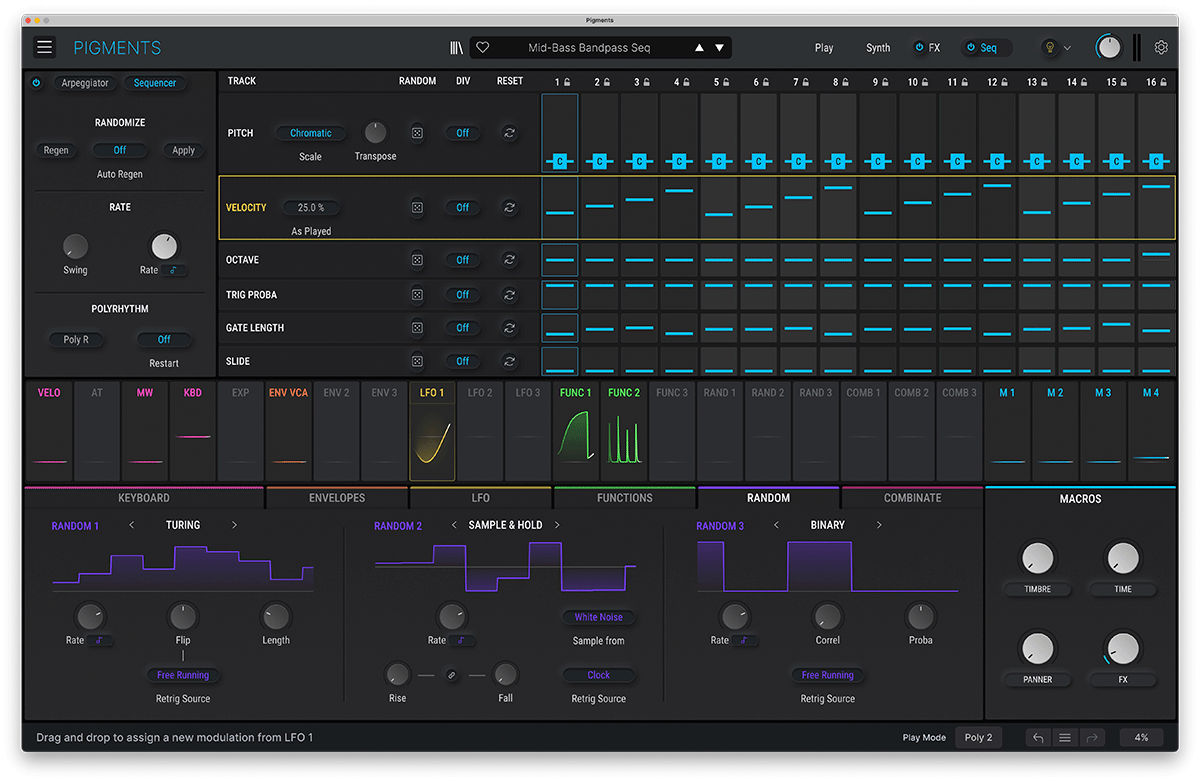Click the undo arrow in status bar

1038,738
